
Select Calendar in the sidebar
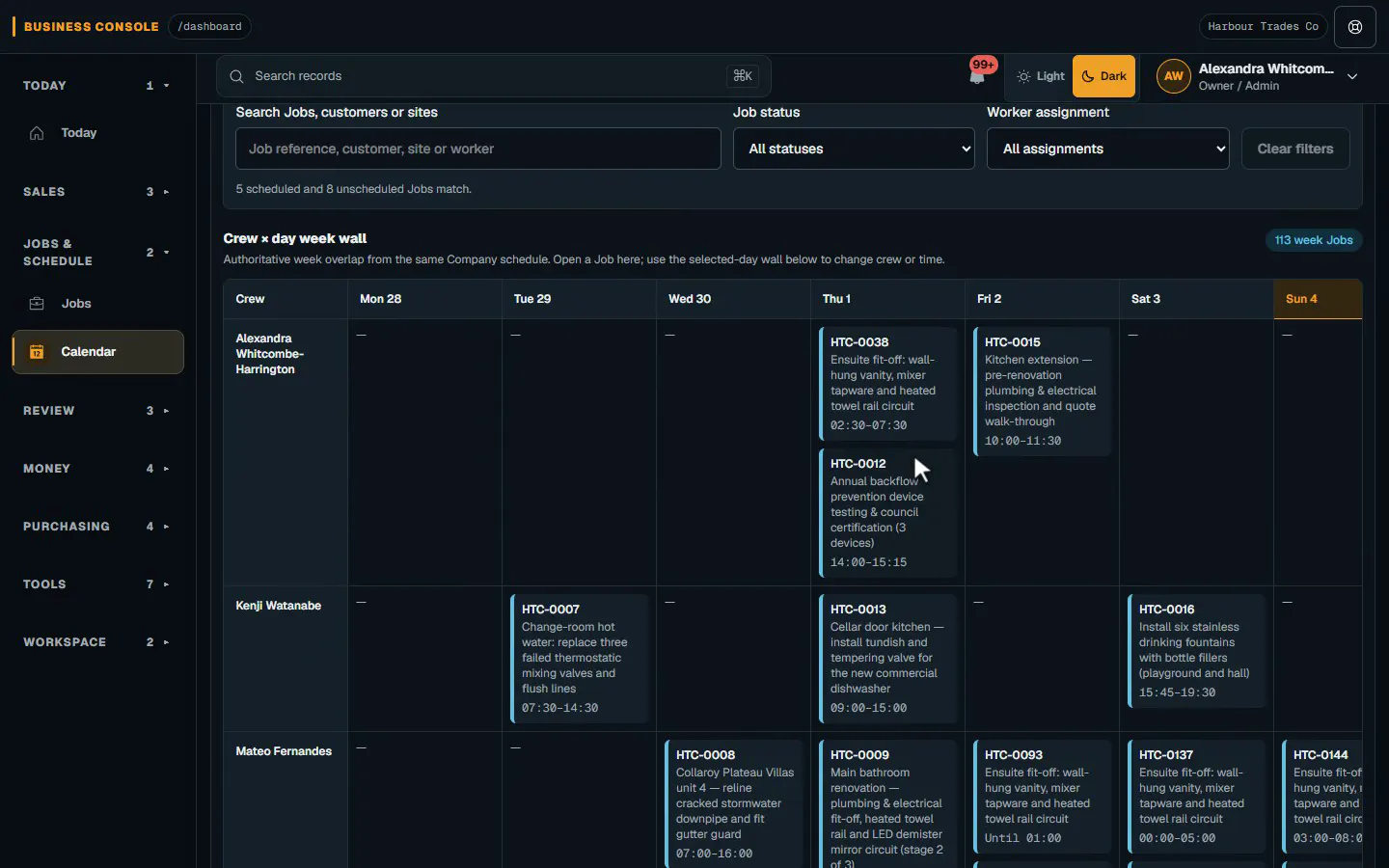[x=97, y=352]
